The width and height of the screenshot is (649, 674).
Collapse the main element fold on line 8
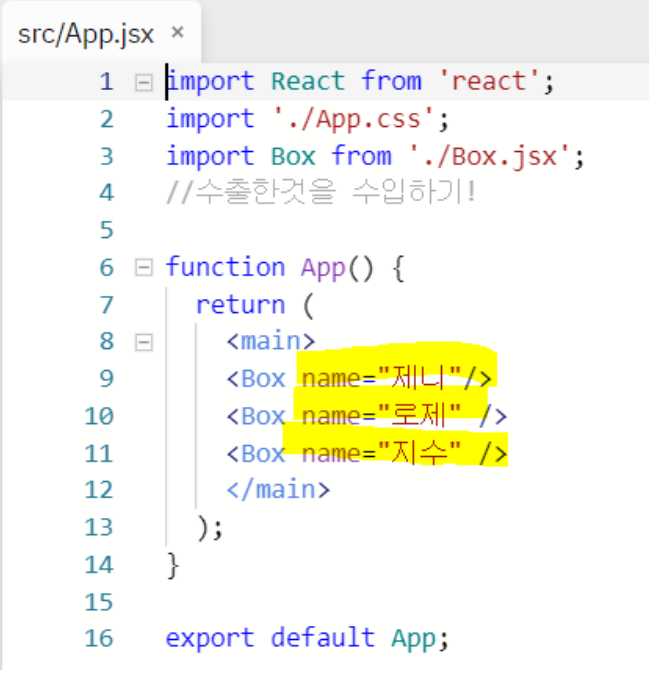[x=144, y=343]
